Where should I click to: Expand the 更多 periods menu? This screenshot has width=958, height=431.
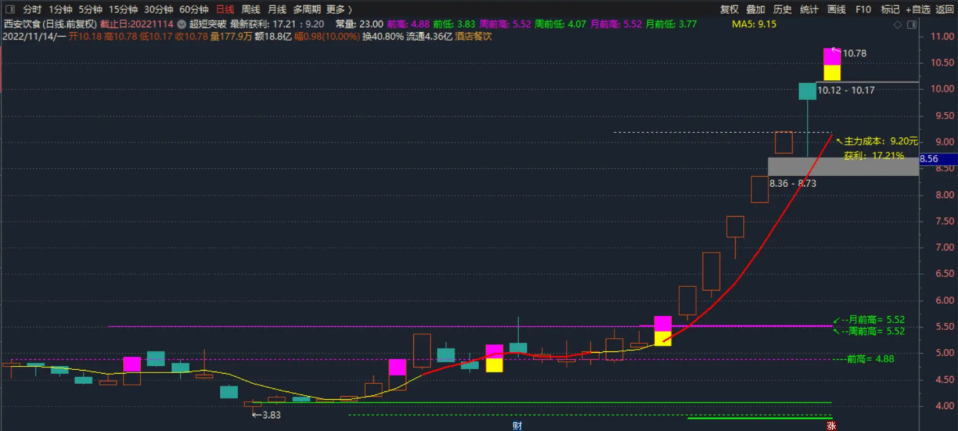335,8
